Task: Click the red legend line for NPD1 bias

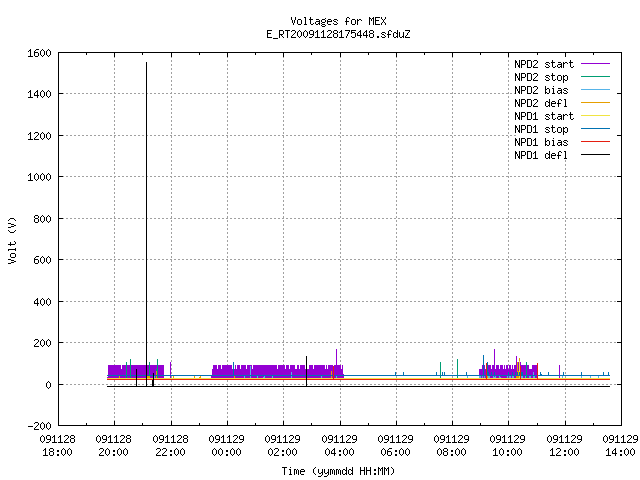Action: tap(596, 142)
